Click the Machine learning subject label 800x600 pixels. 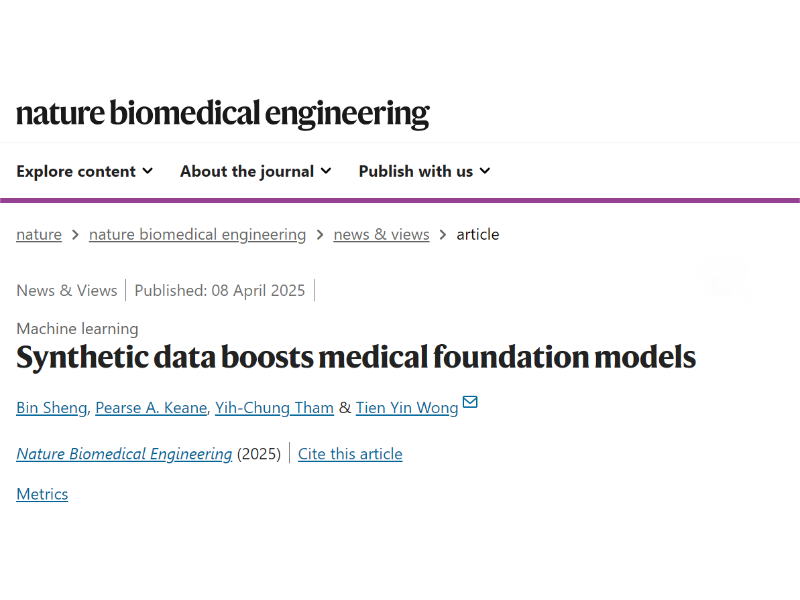click(x=77, y=329)
